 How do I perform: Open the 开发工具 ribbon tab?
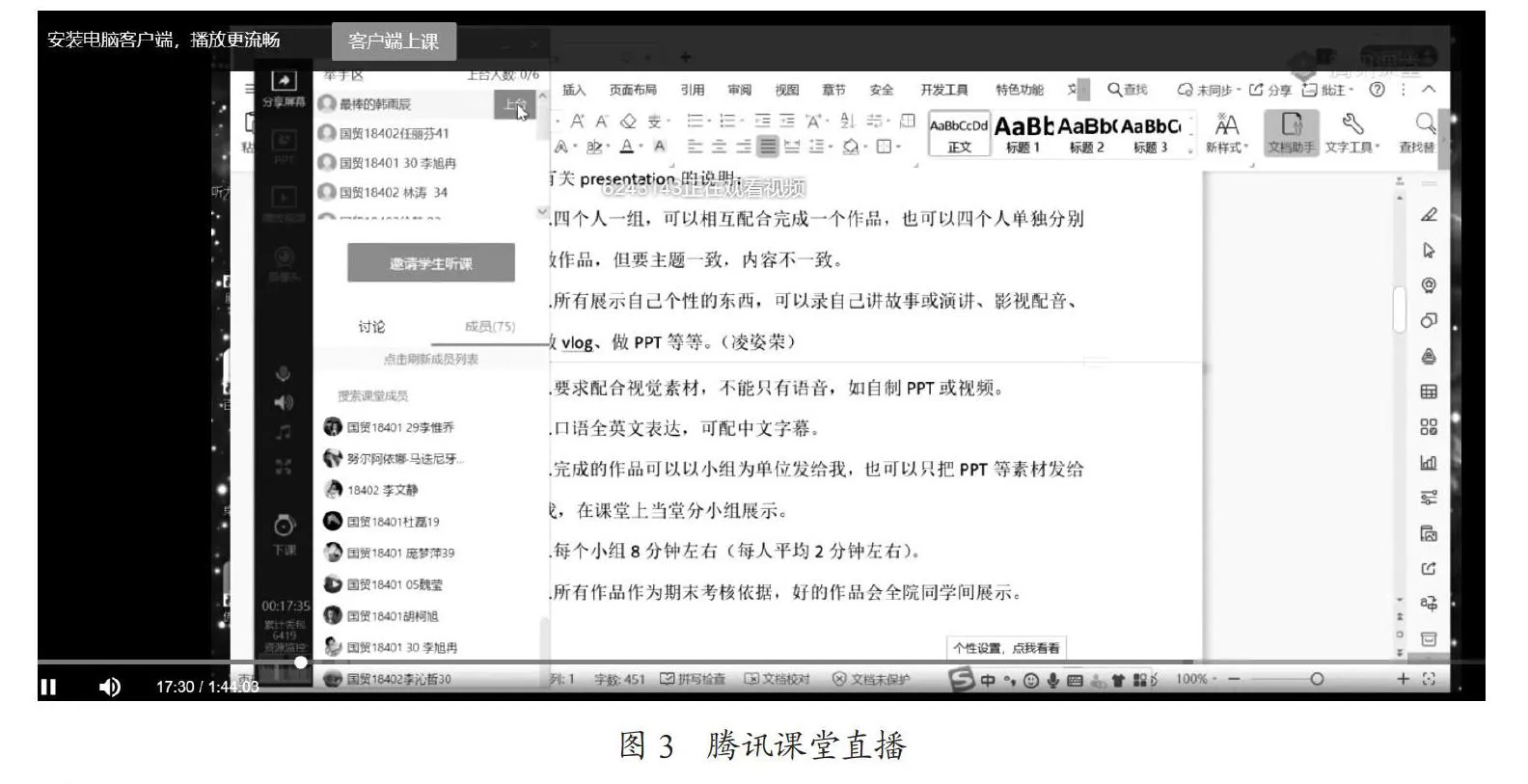(943, 90)
